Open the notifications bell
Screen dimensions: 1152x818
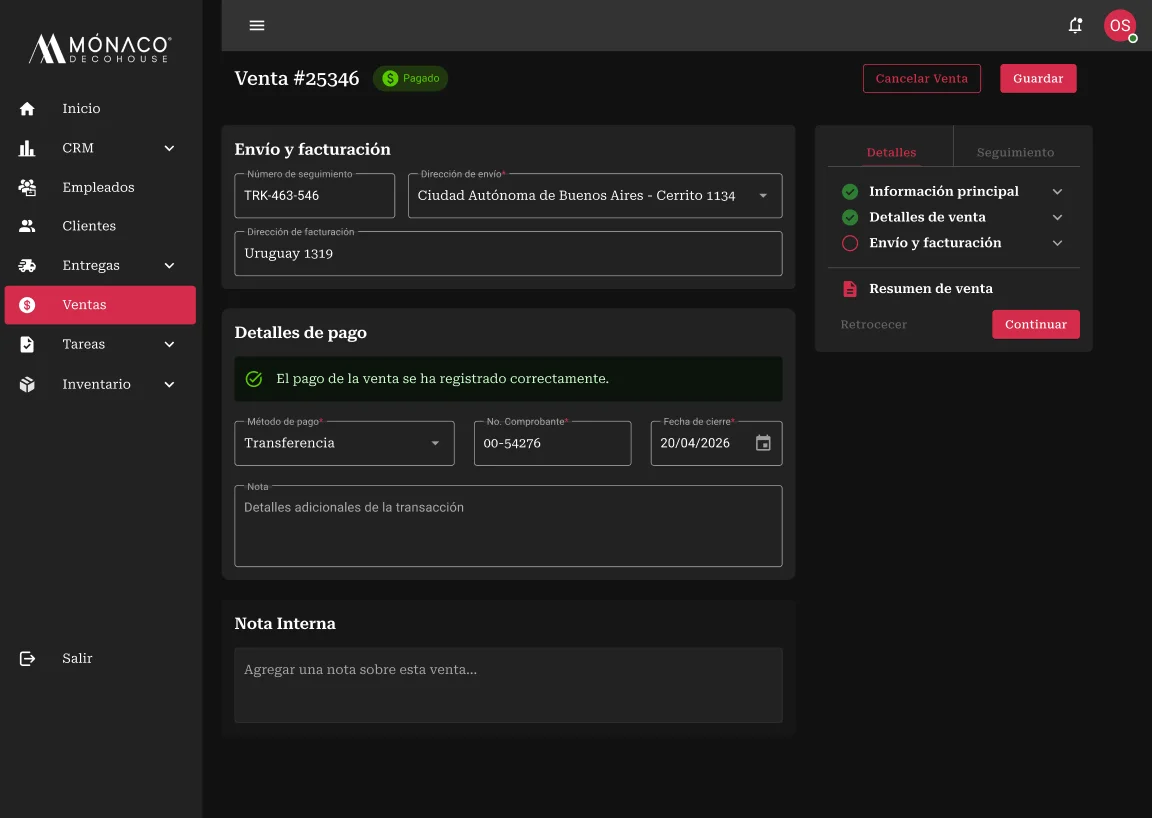click(1075, 26)
